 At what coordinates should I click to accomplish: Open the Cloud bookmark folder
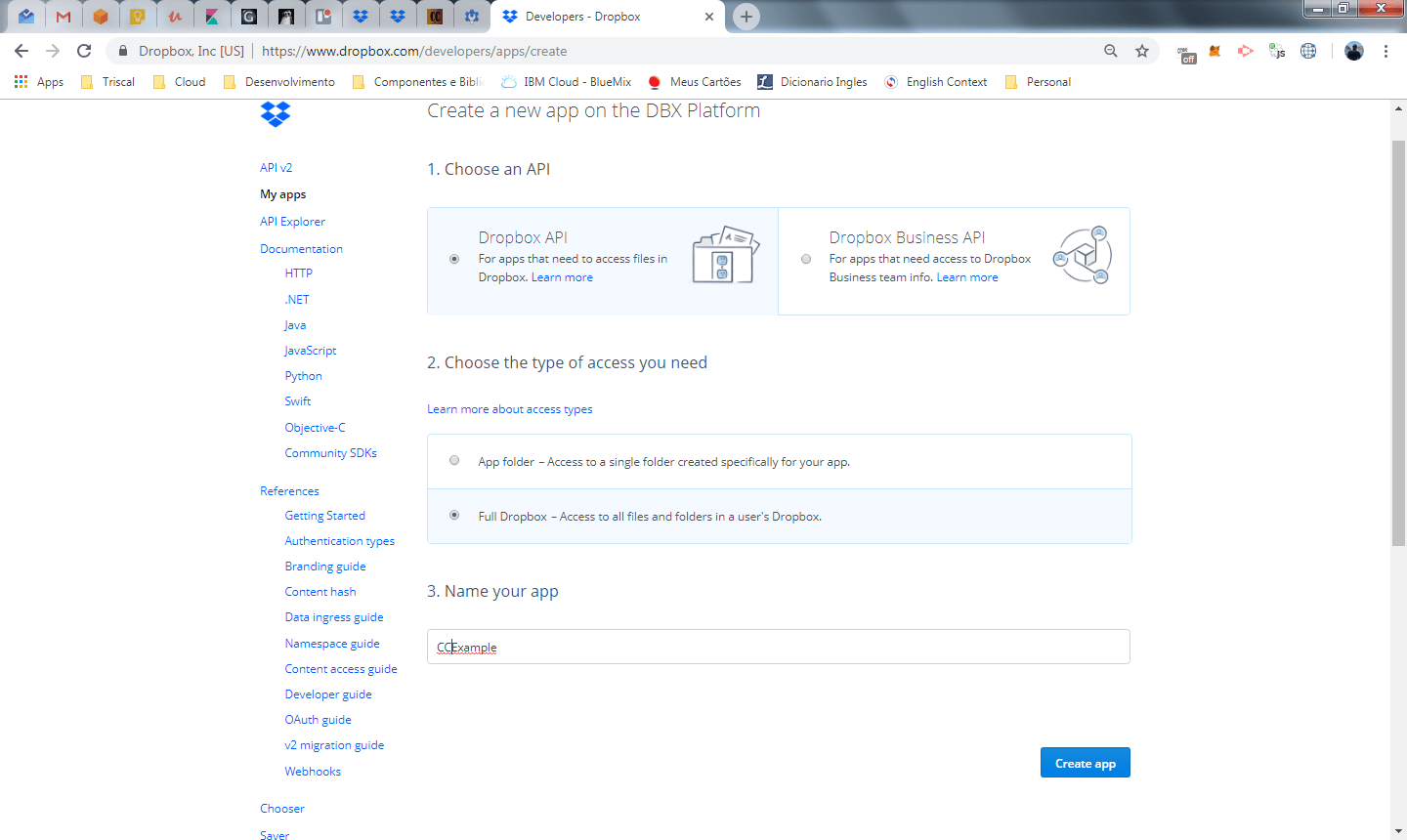[180, 82]
